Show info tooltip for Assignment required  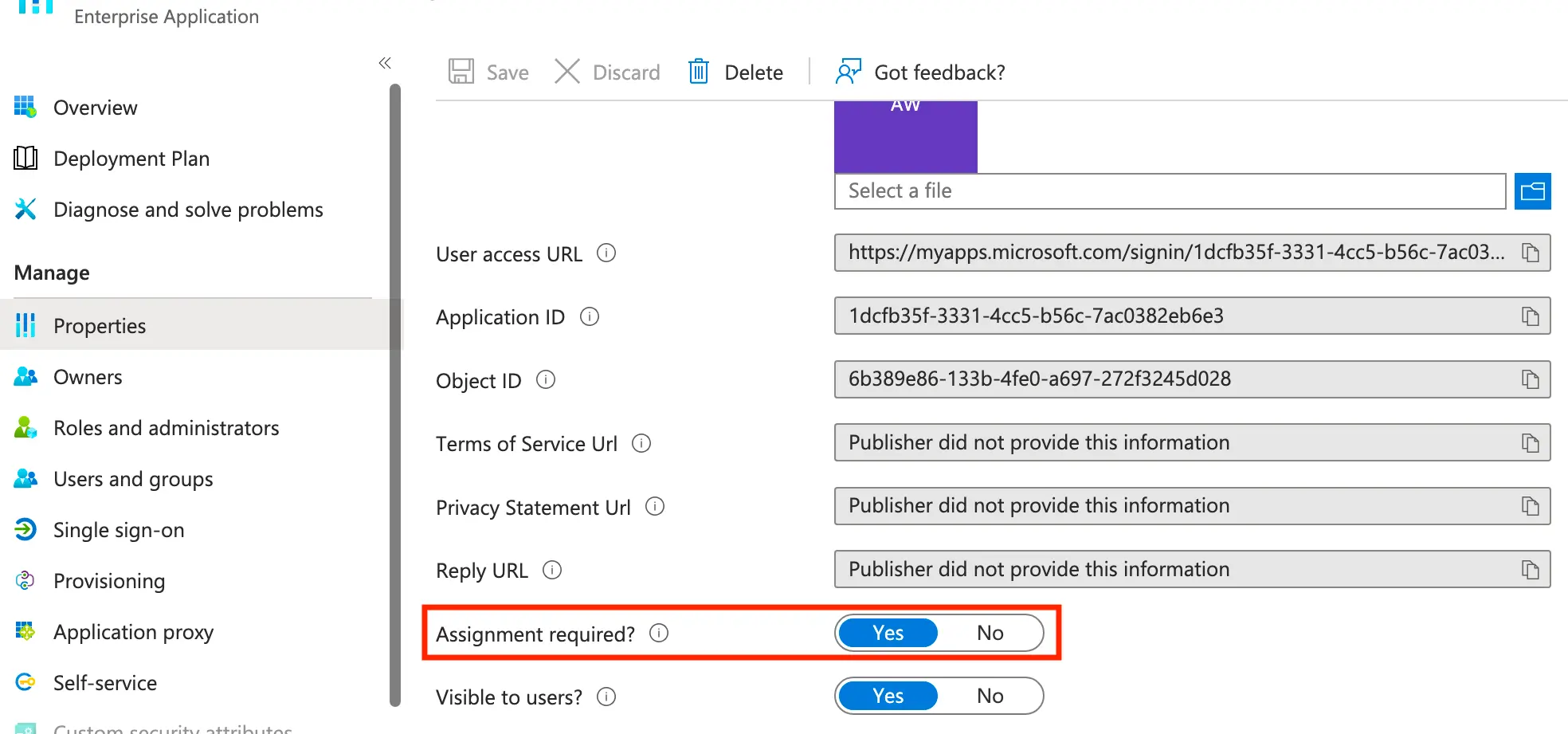[659, 633]
